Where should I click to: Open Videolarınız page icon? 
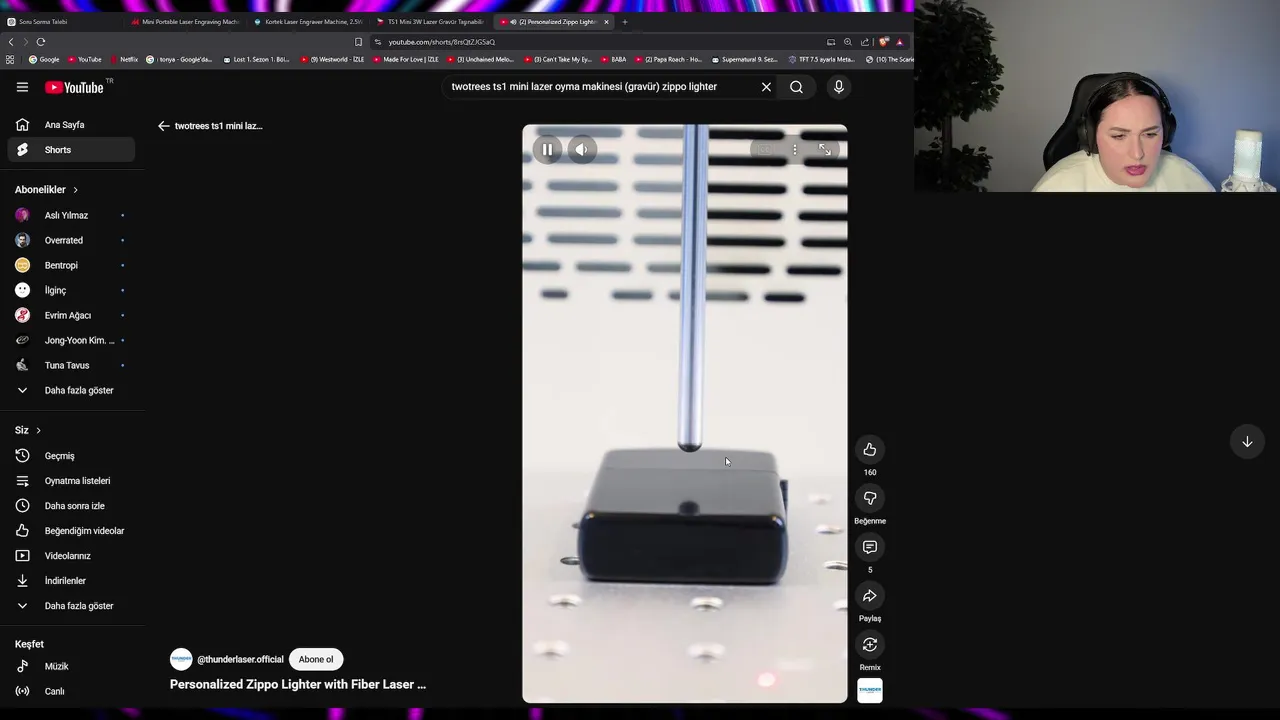[22, 556]
